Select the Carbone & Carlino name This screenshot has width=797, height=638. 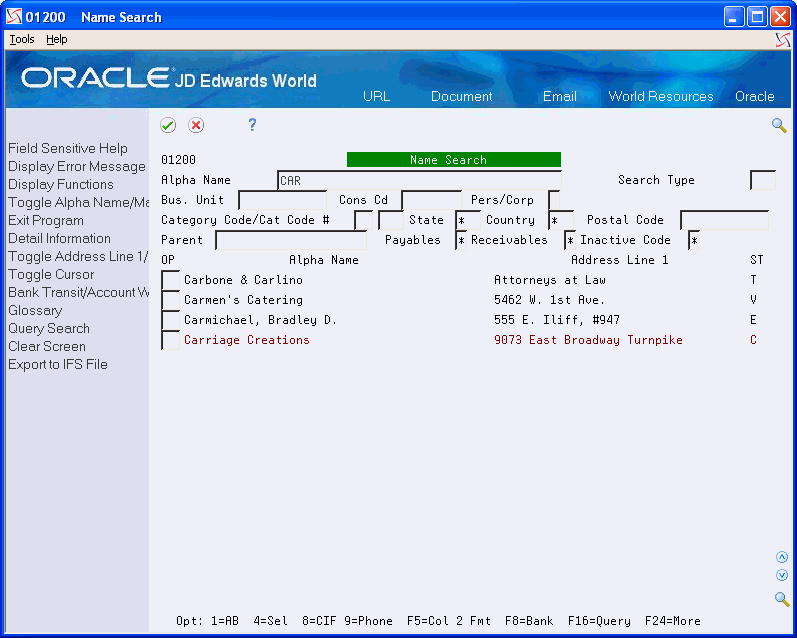[243, 280]
